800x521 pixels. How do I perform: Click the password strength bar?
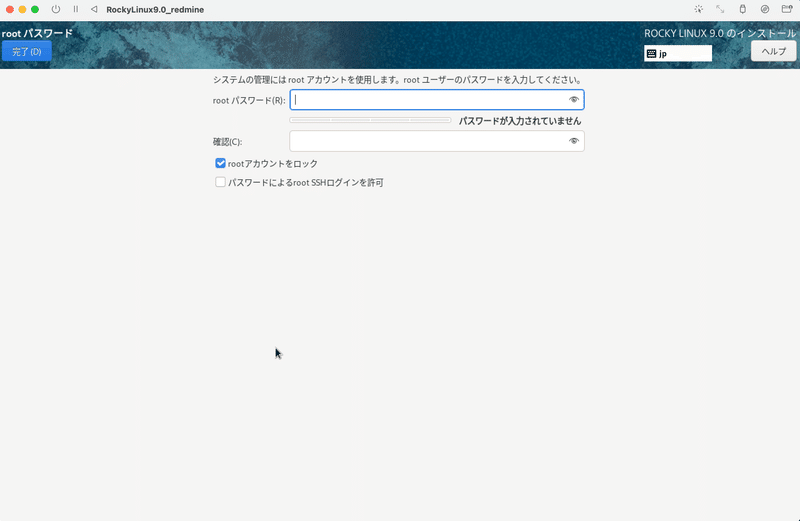370,120
